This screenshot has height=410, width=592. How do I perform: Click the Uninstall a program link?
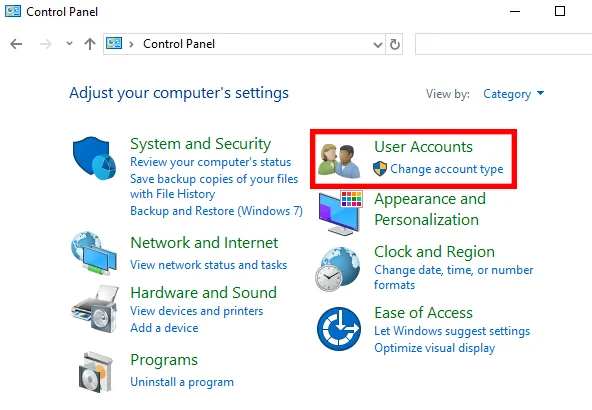click(x=182, y=382)
